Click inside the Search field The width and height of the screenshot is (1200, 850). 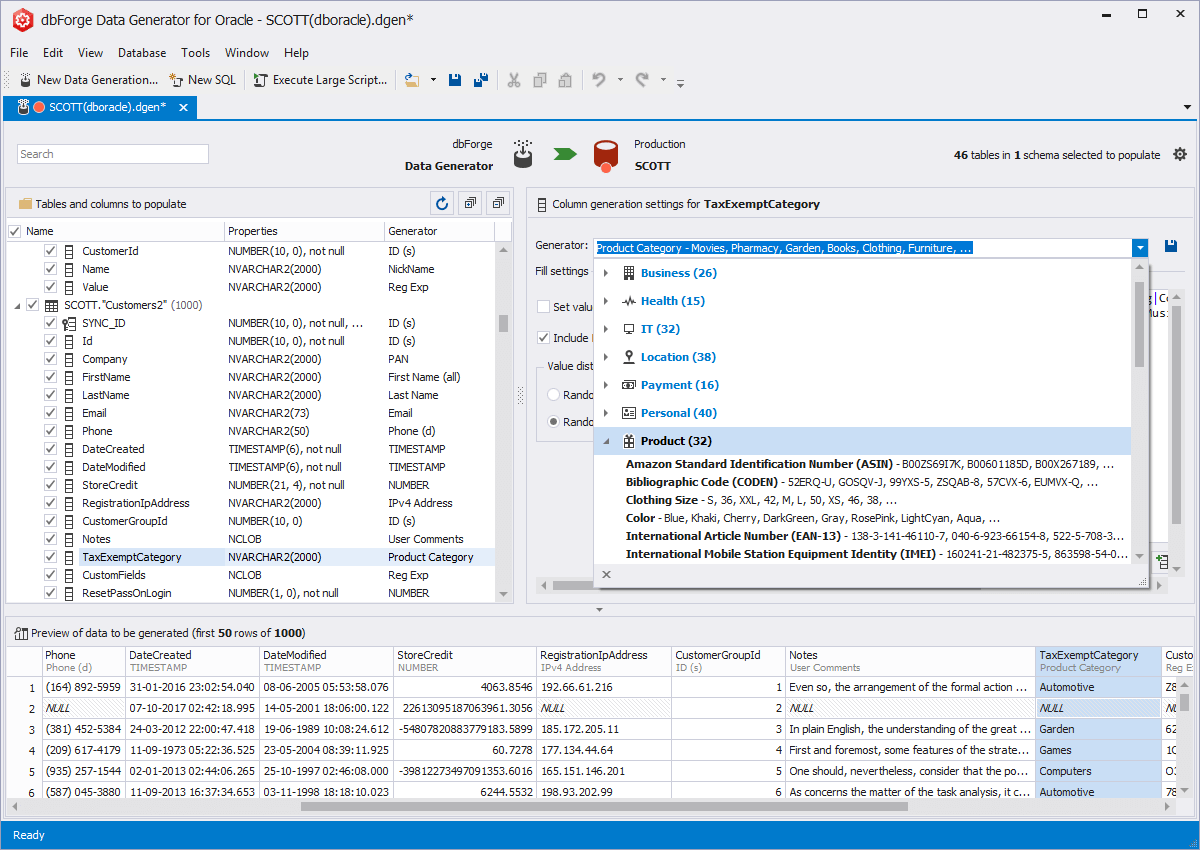click(112, 154)
